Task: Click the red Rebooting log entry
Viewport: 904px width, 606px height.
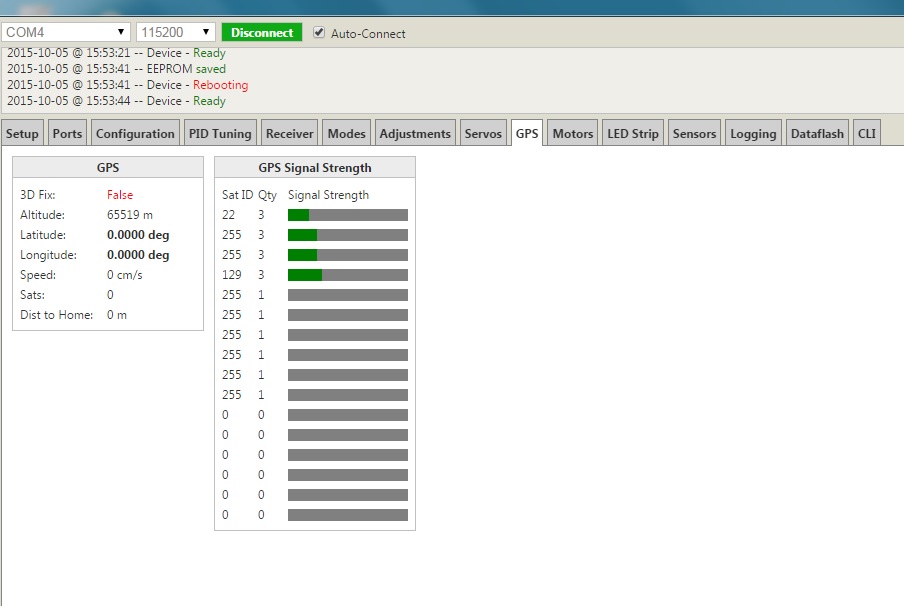Action: pos(220,85)
